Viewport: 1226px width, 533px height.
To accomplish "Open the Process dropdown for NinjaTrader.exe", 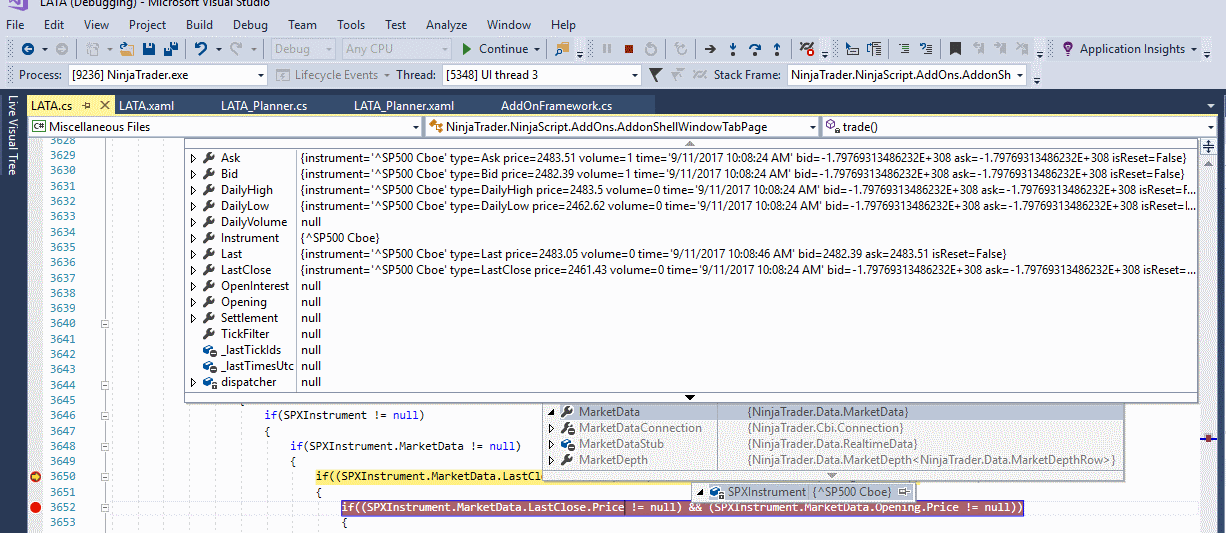I will [x=261, y=75].
